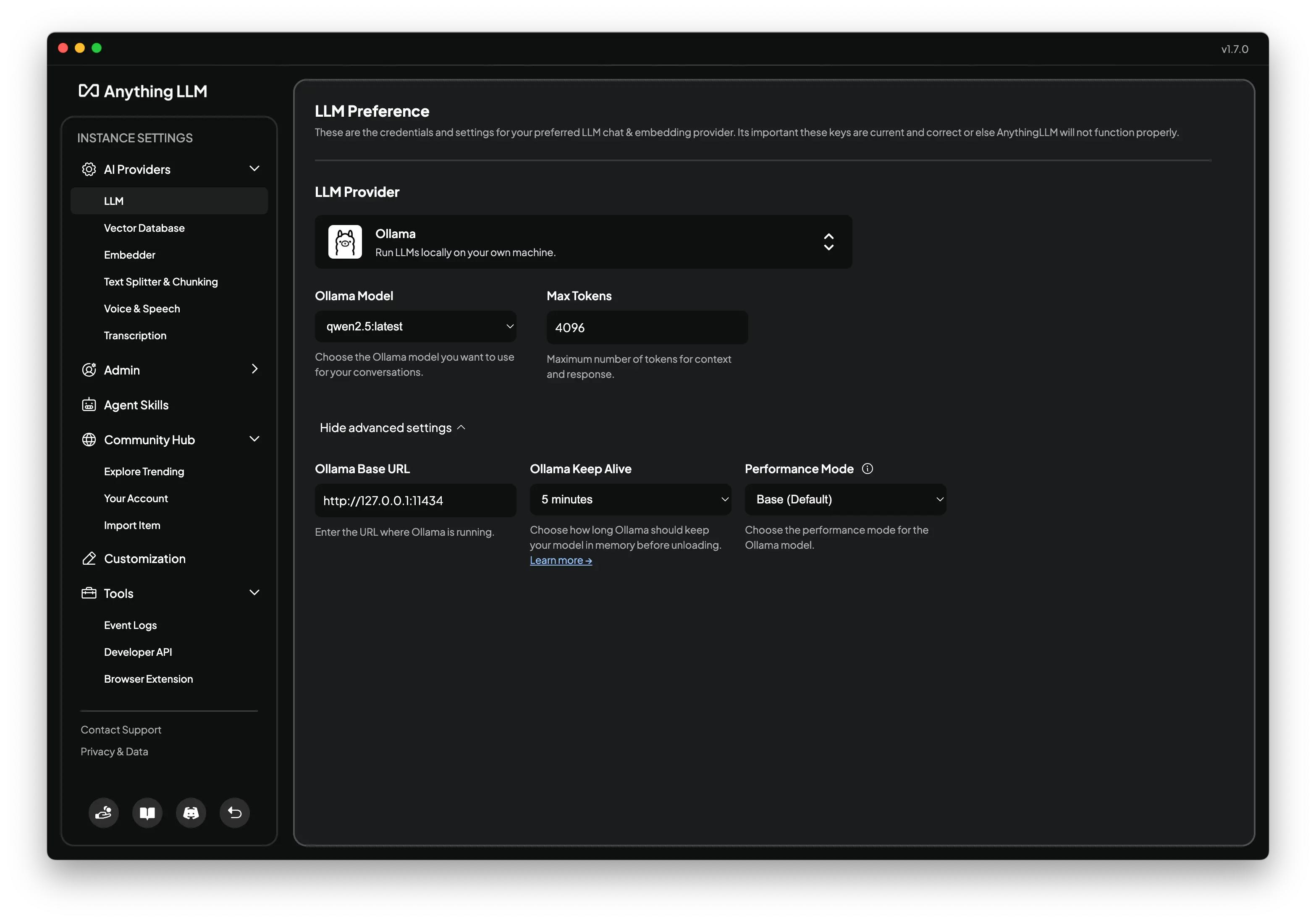The width and height of the screenshot is (1316, 922).
Task: Go to Vector Database settings
Action: [144, 228]
